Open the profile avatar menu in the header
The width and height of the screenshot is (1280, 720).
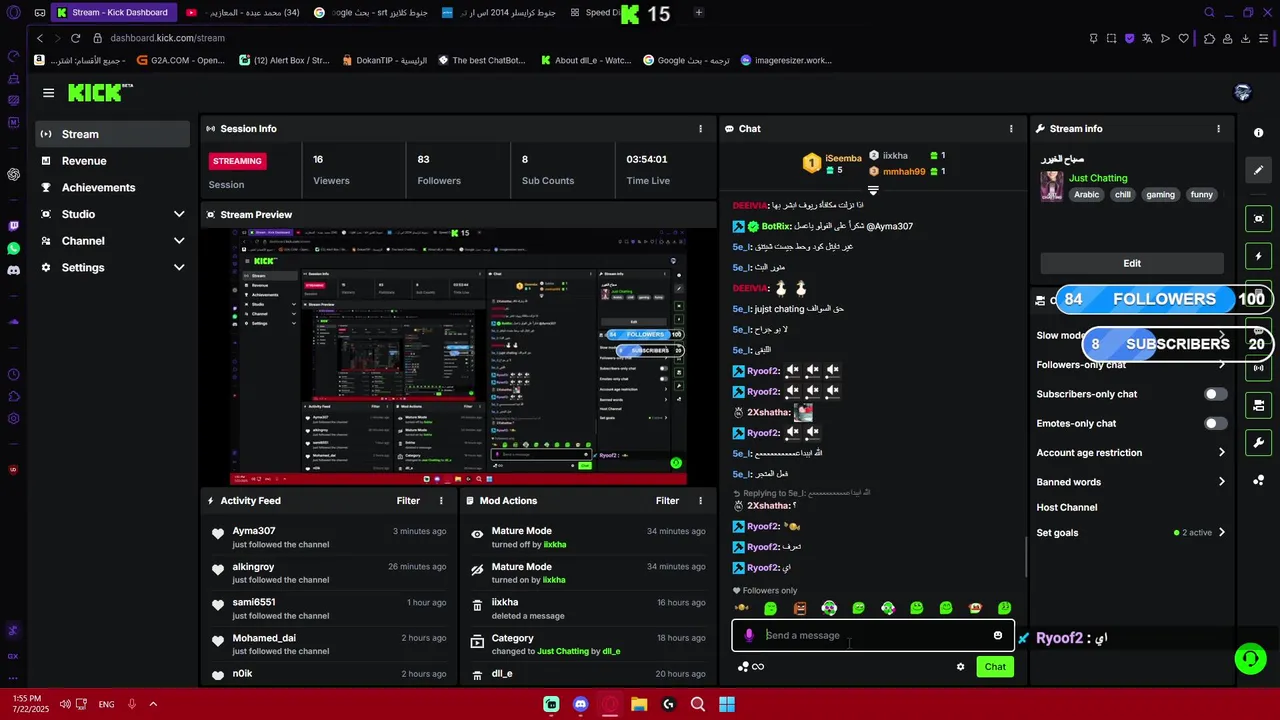pyautogui.click(x=1243, y=93)
